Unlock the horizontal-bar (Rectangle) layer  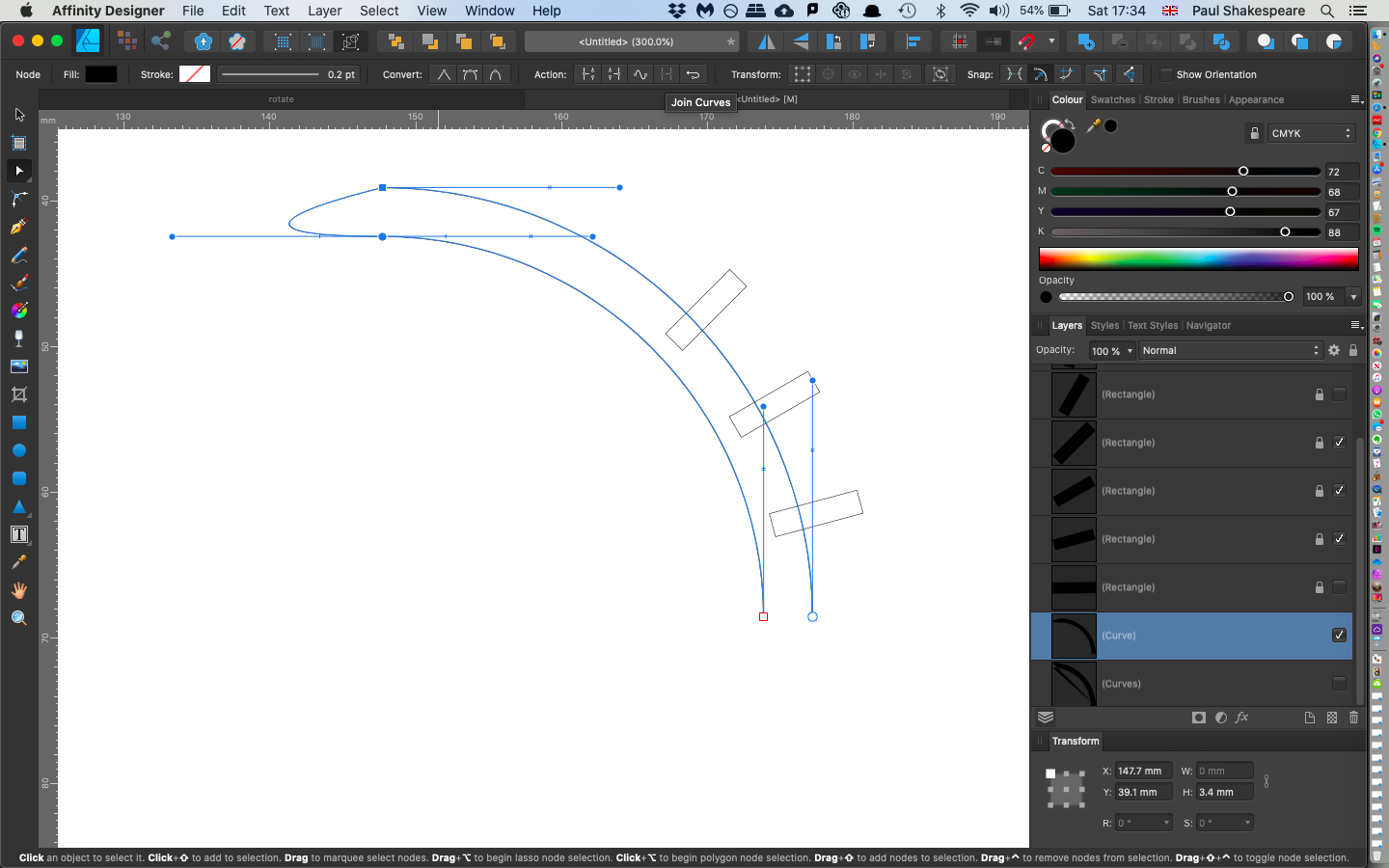(1319, 586)
